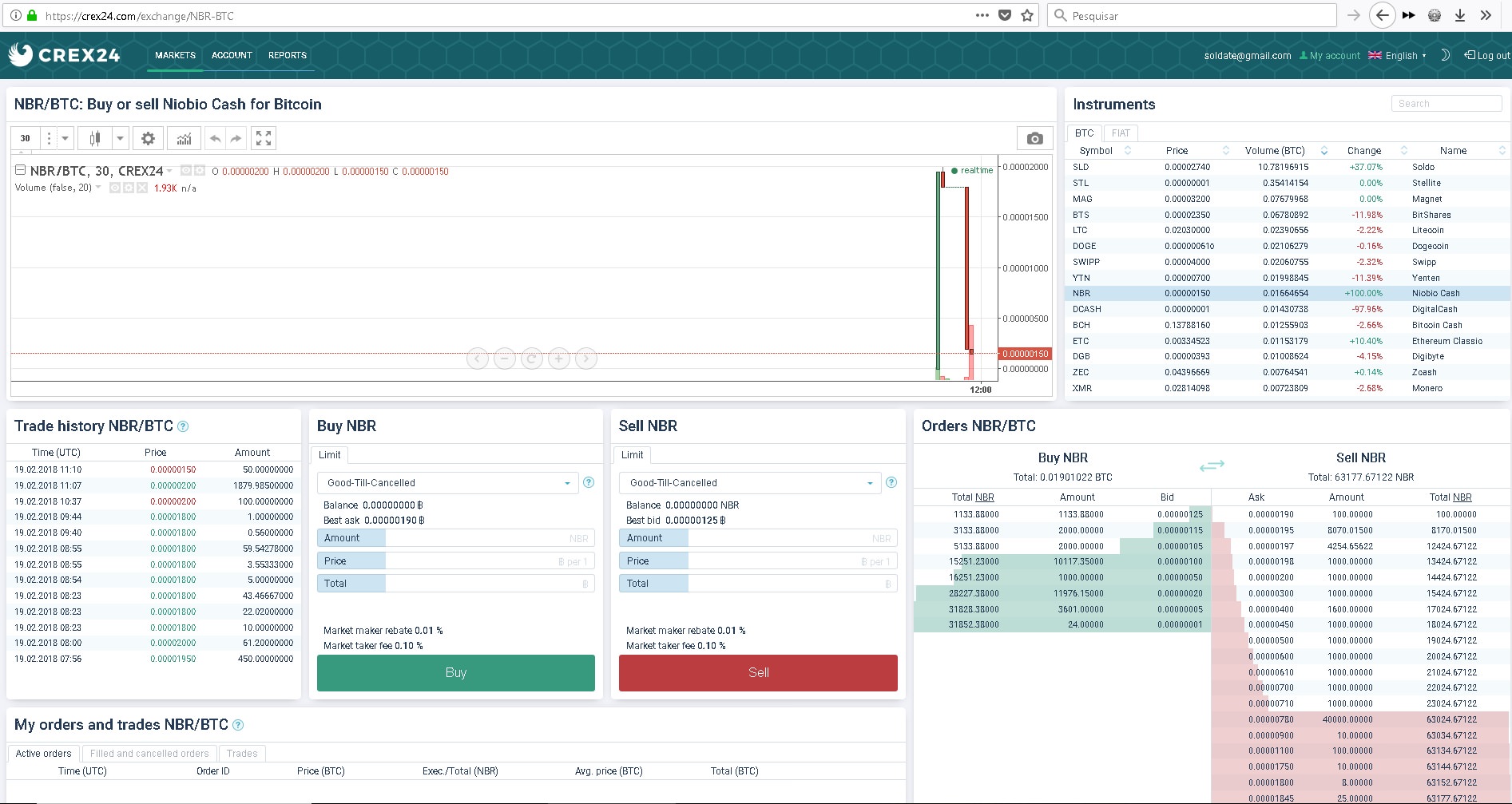The width and height of the screenshot is (1512, 804).
Task: Zoom in chart with plus control
Action: tap(559, 359)
